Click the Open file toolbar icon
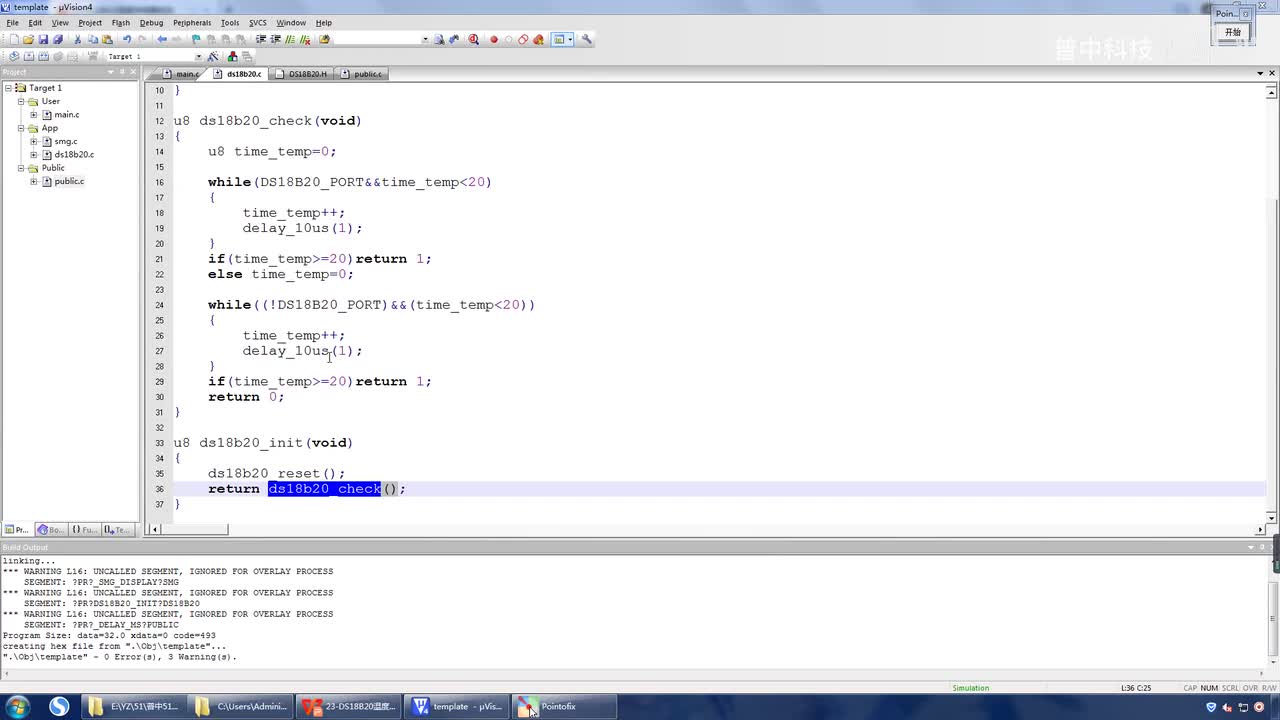 tap(28, 40)
